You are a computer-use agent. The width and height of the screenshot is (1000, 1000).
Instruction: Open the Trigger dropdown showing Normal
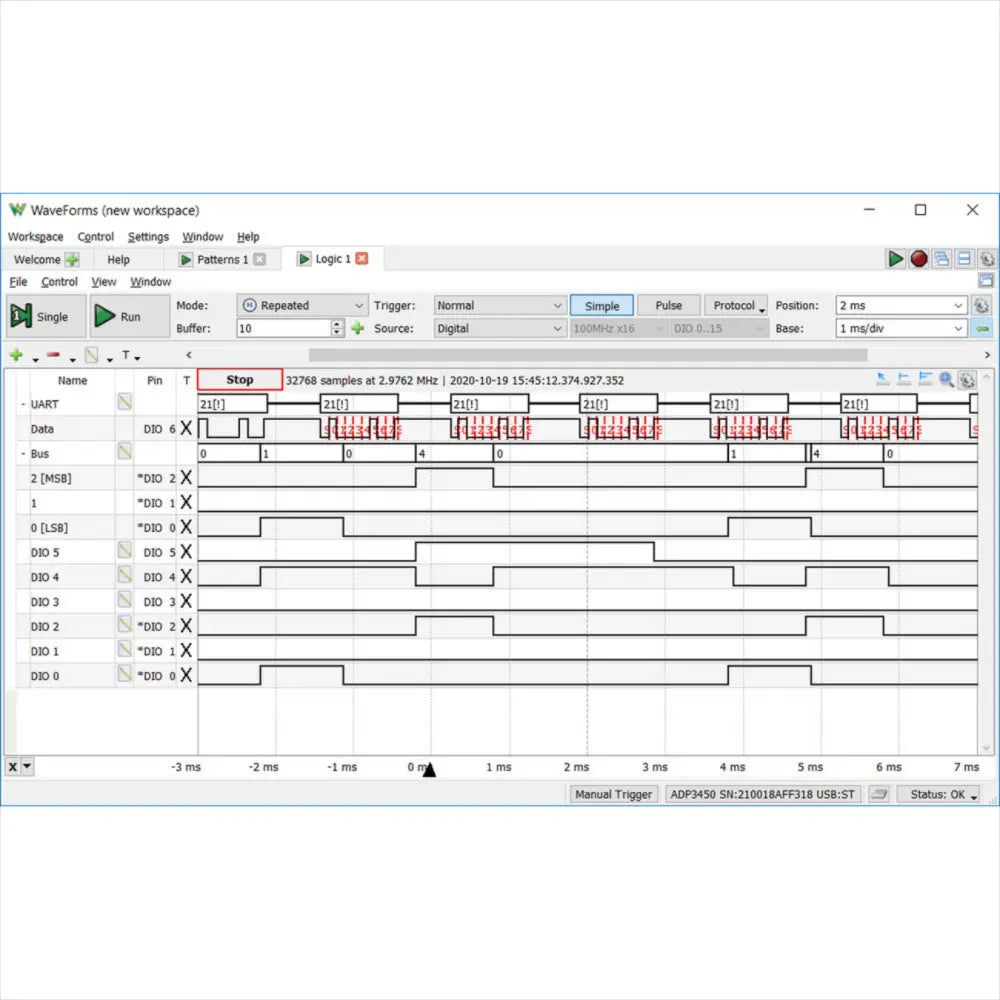click(x=501, y=306)
